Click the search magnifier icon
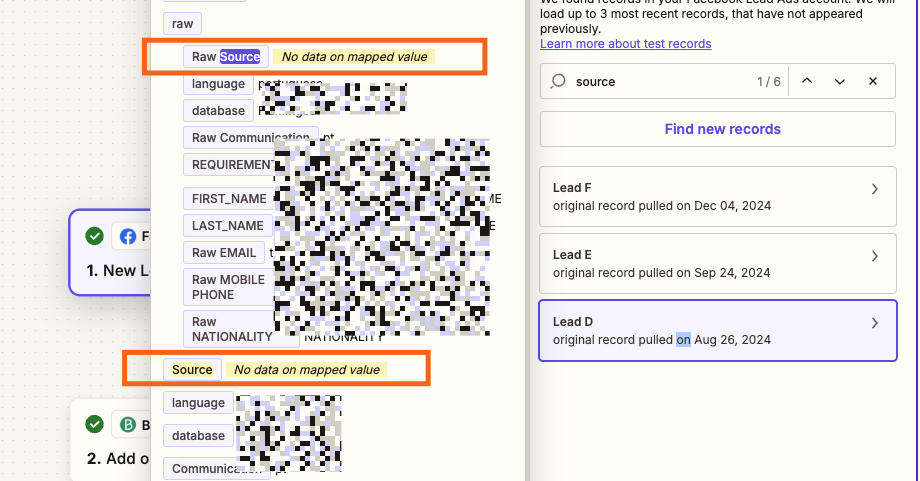This screenshot has height=481, width=920. pos(558,81)
